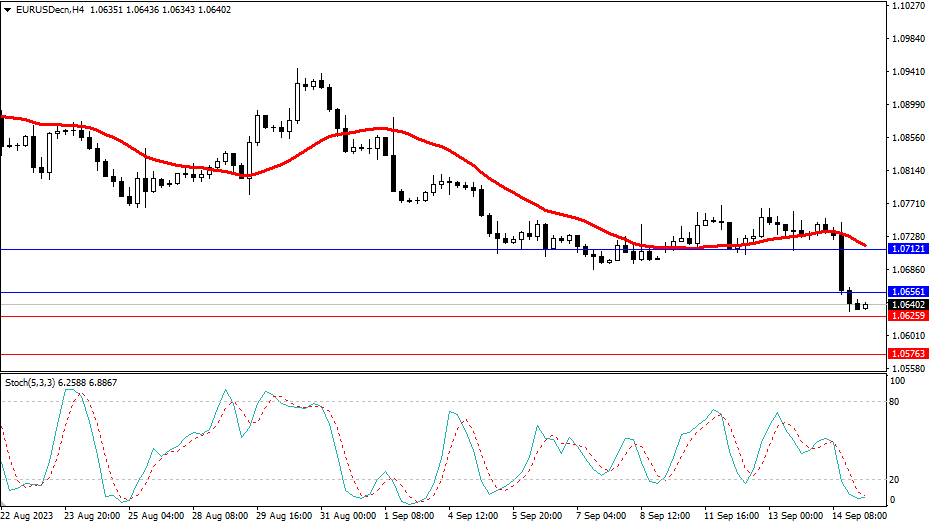Click the grey 1.06402 current price label
Screen dimensions: 931x526
908,304
